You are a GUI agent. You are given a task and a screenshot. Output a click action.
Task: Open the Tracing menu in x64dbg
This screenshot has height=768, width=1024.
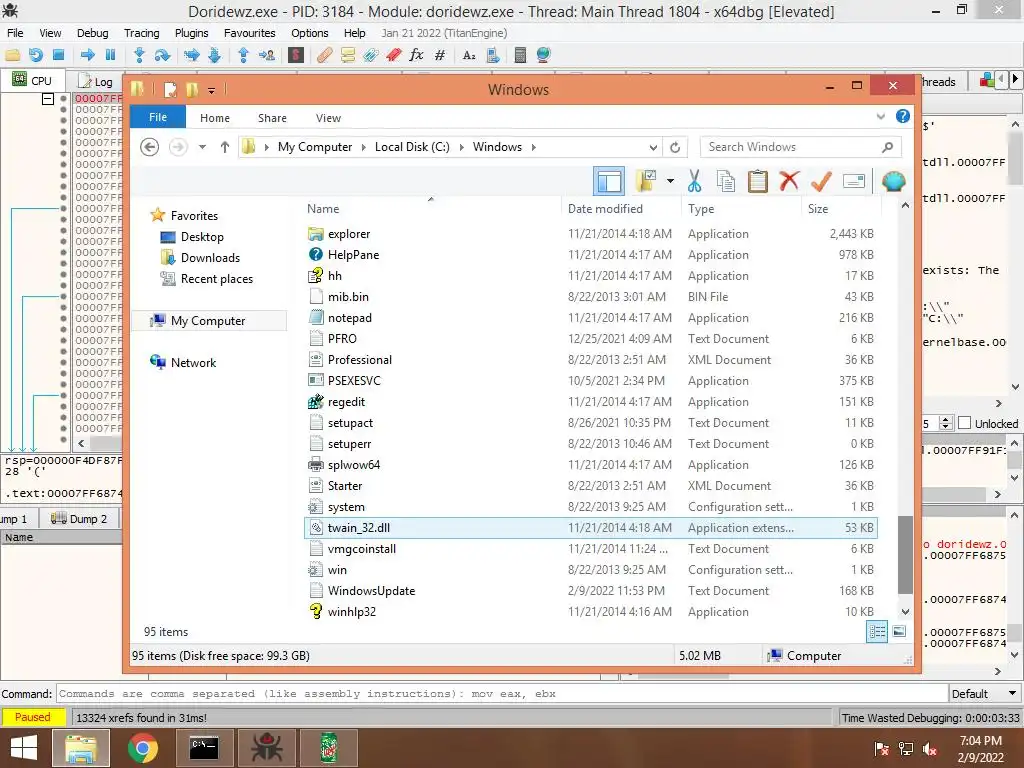[x=142, y=33]
